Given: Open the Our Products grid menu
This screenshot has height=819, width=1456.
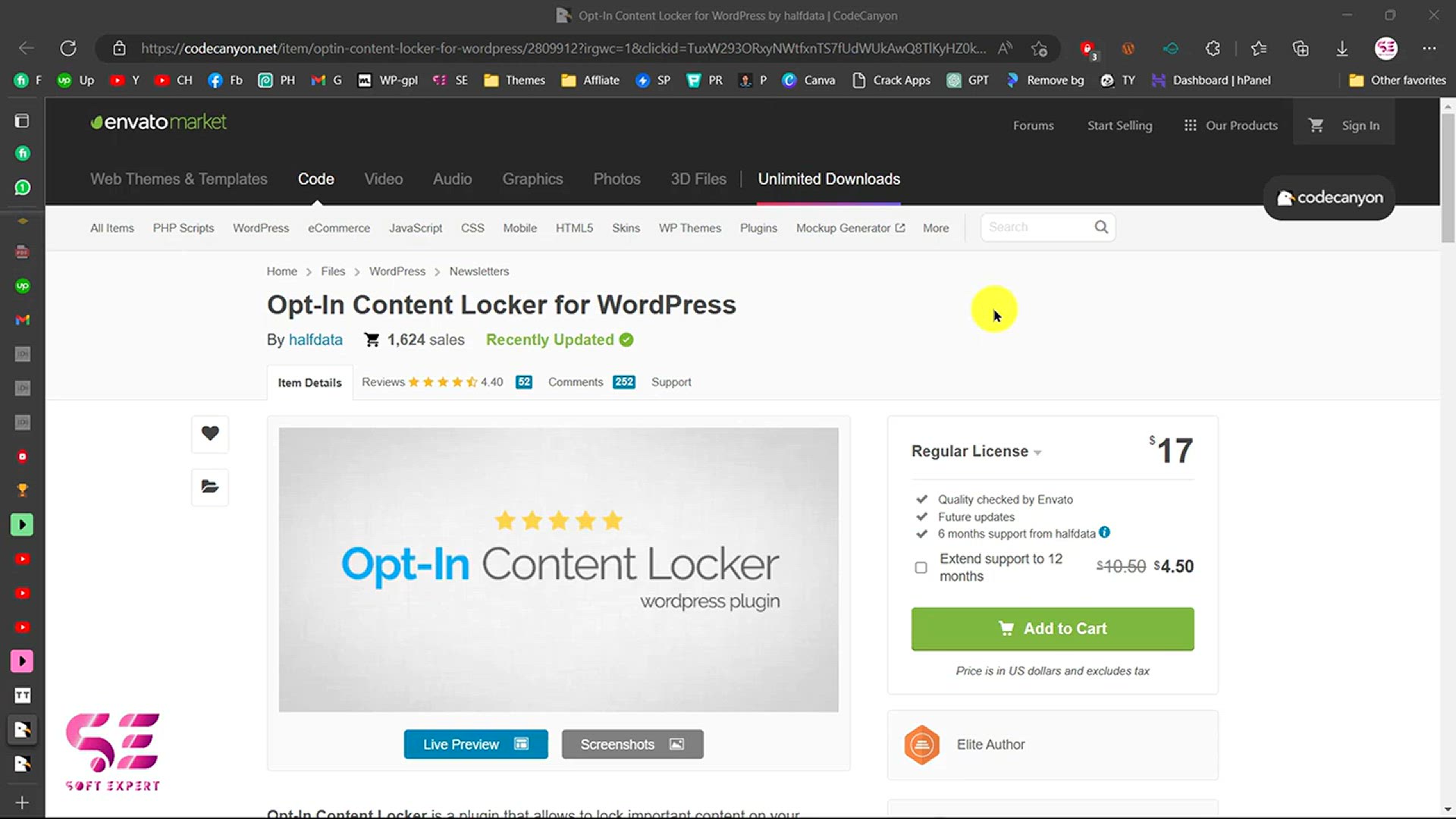Looking at the screenshot, I should [x=1231, y=125].
